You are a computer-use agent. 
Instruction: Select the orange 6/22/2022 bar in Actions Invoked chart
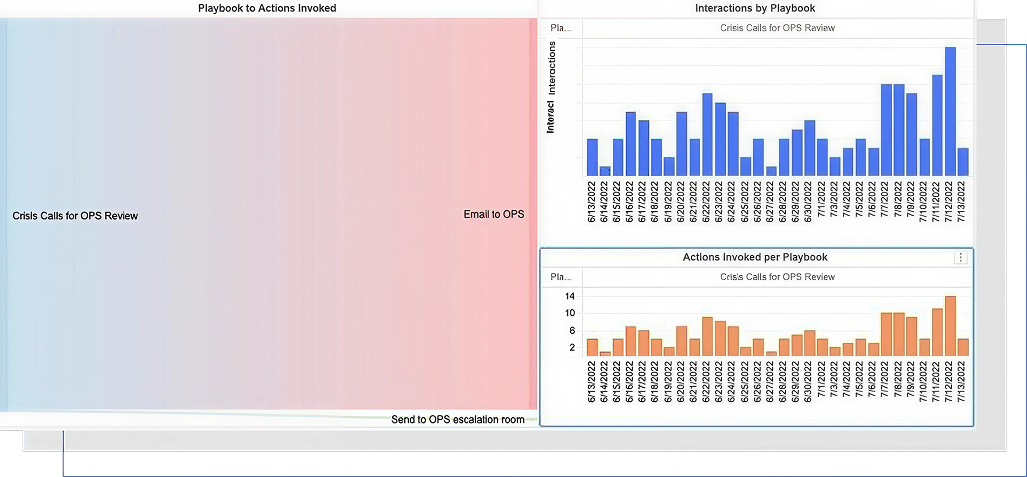click(707, 337)
